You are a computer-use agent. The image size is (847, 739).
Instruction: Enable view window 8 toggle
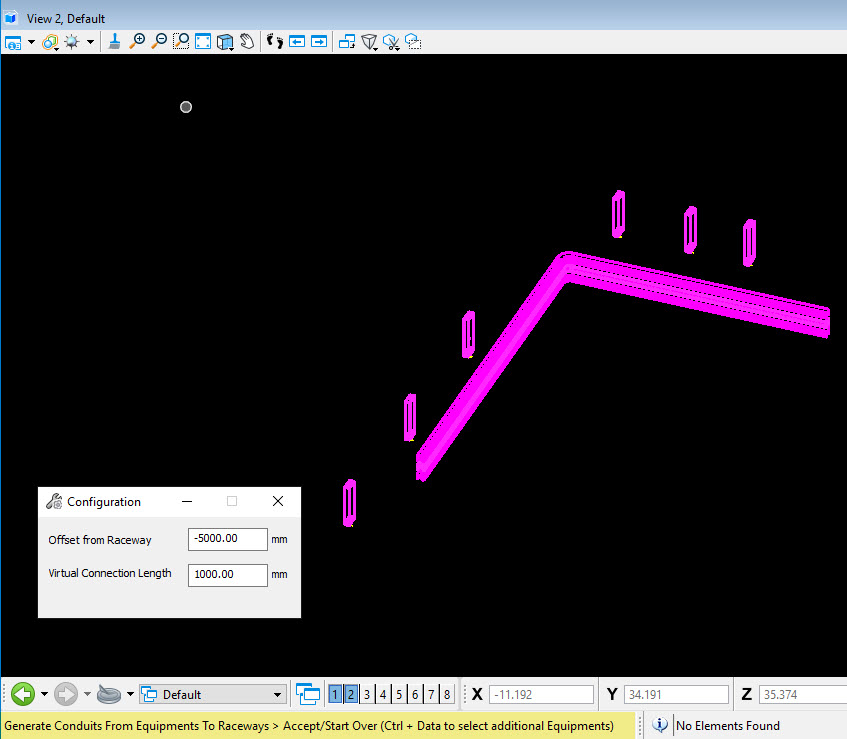coord(446,693)
